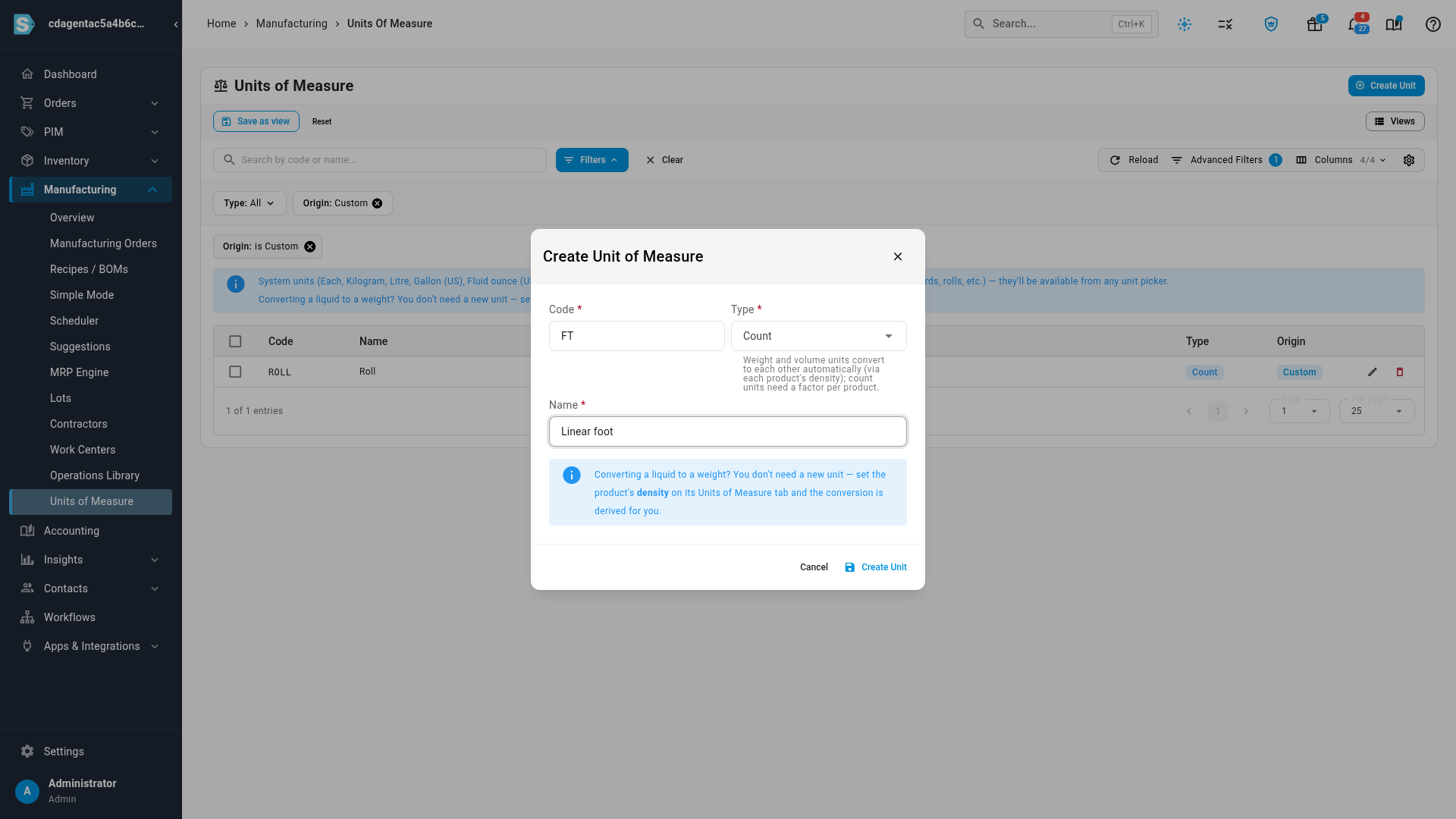Open the Views button

[1395, 121]
